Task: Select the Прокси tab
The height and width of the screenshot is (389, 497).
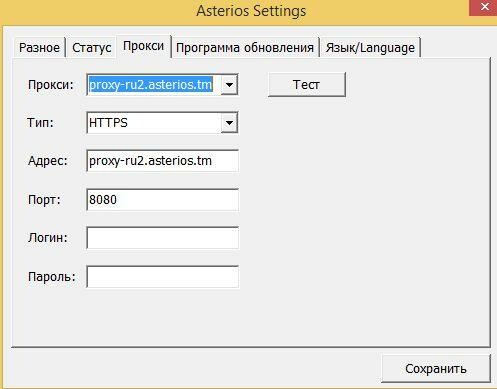Action: click(143, 46)
